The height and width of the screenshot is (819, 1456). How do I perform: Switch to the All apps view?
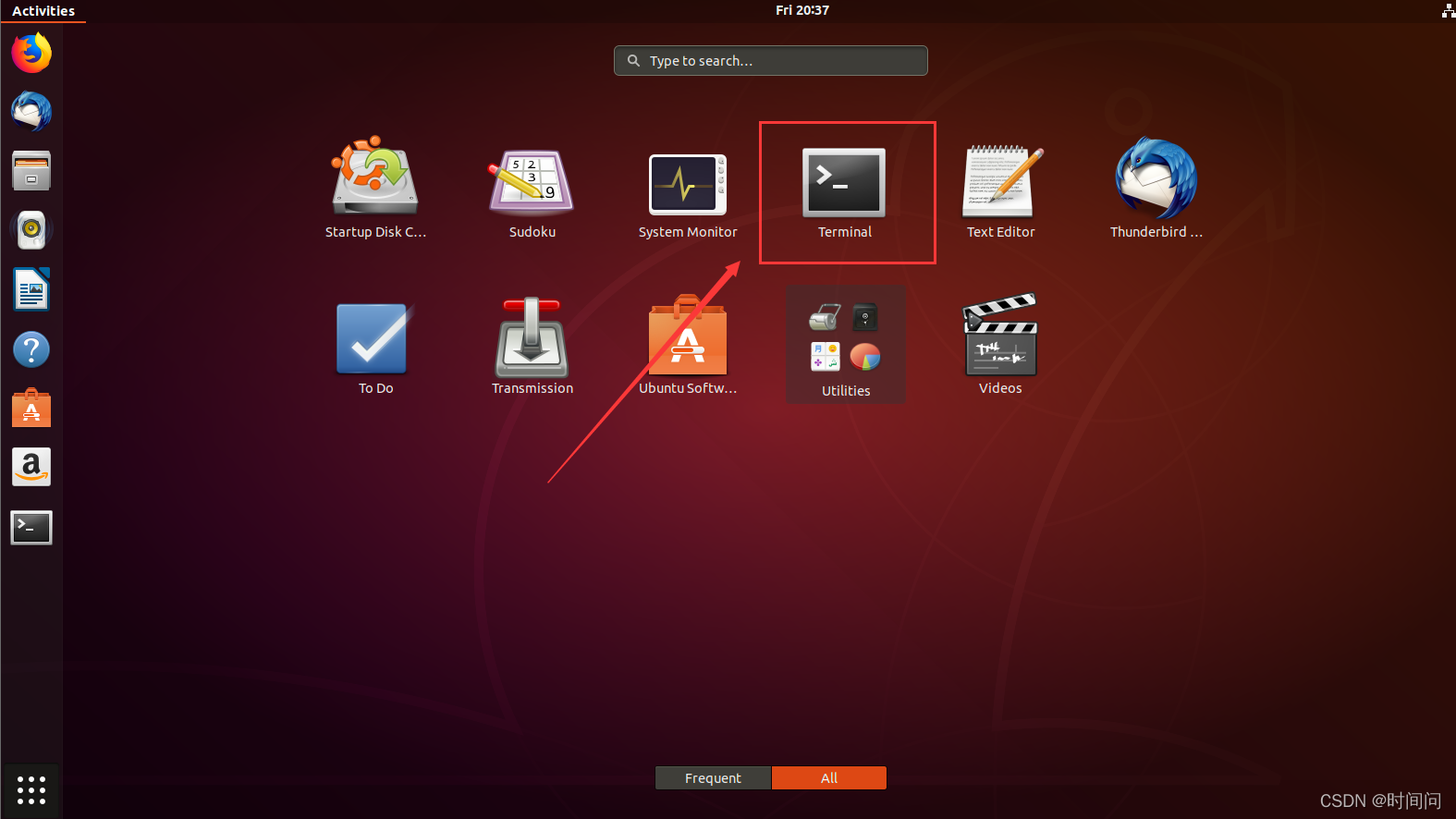click(x=829, y=778)
